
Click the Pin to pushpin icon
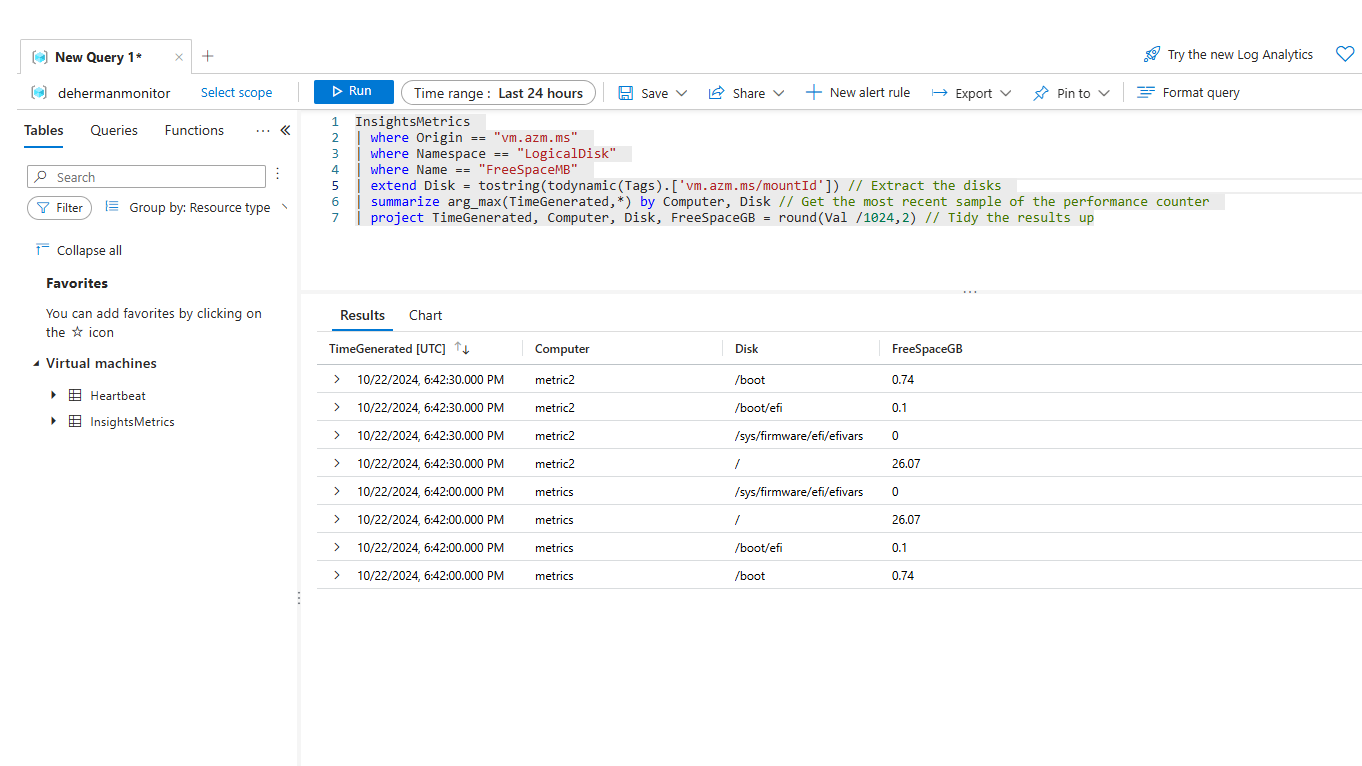(x=1041, y=93)
